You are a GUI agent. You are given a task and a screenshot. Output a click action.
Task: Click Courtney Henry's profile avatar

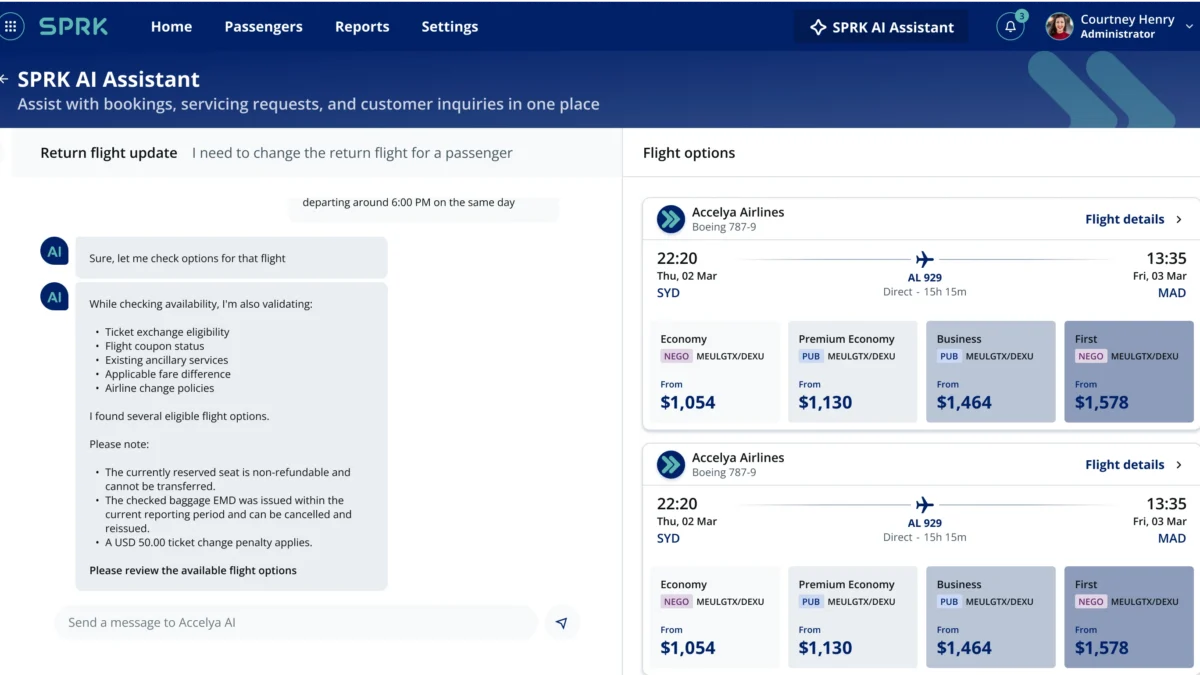point(1059,27)
